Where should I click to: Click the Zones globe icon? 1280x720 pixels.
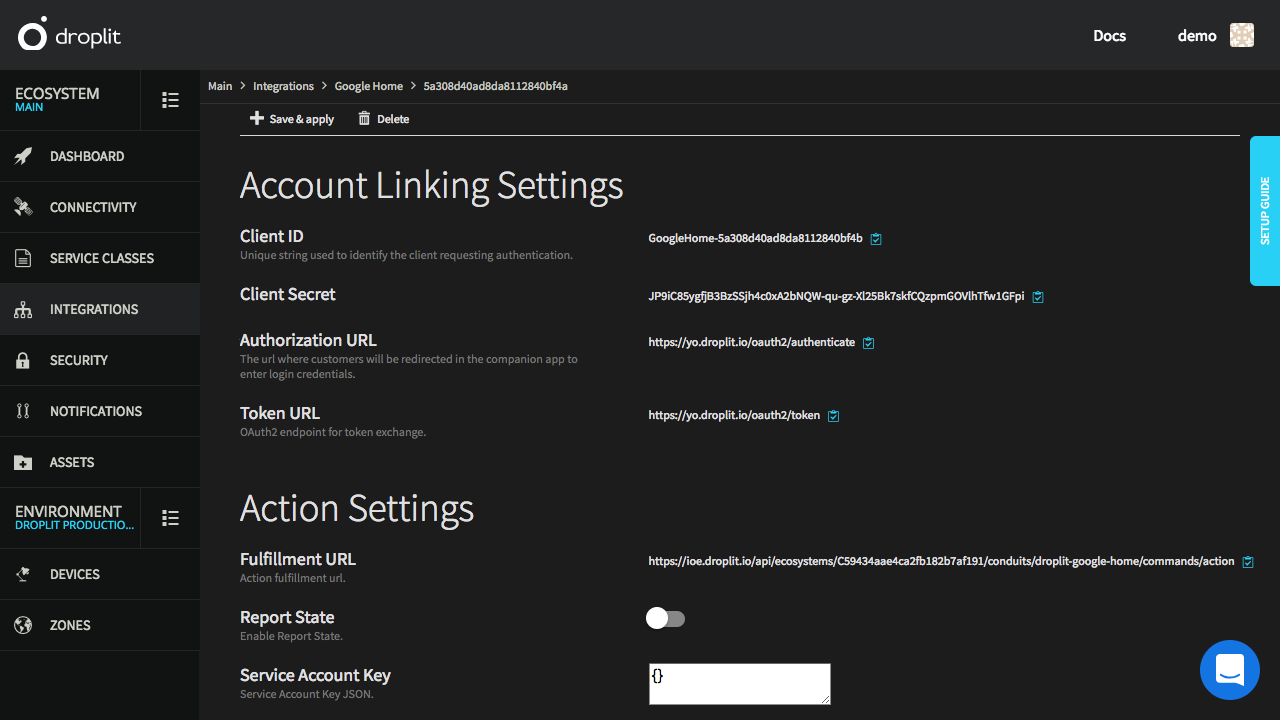pyautogui.click(x=23, y=625)
